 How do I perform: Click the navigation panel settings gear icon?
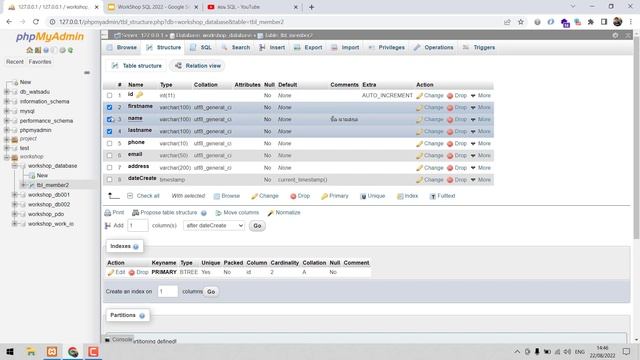pos(62,50)
